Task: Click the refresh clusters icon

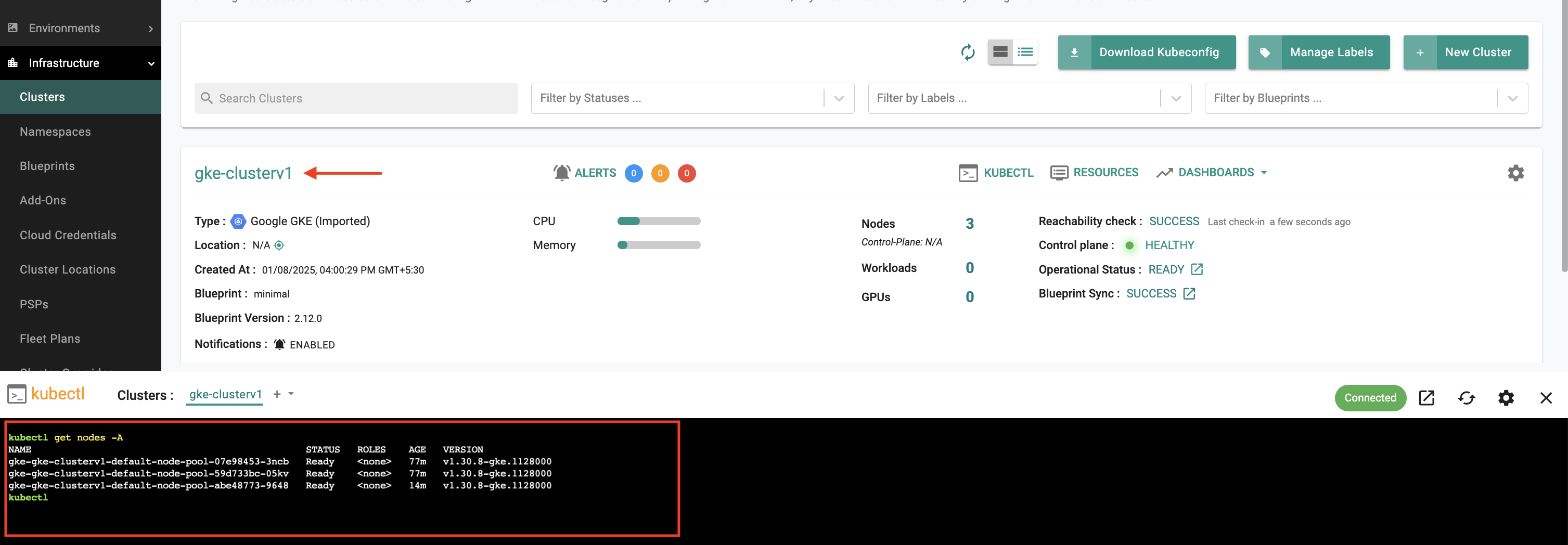Action: [967, 53]
